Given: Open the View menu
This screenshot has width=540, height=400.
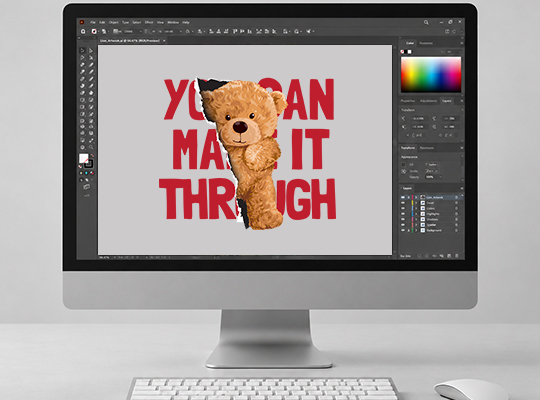Looking at the screenshot, I should 160,22.
